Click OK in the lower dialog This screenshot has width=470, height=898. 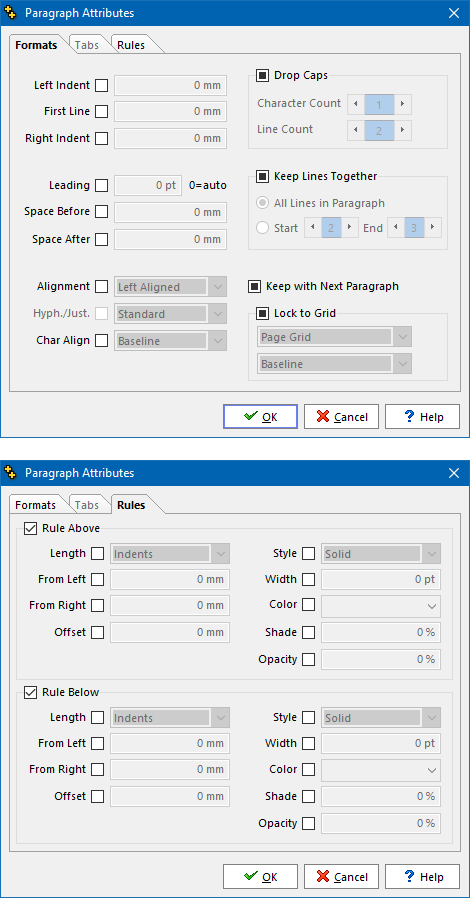(x=260, y=877)
